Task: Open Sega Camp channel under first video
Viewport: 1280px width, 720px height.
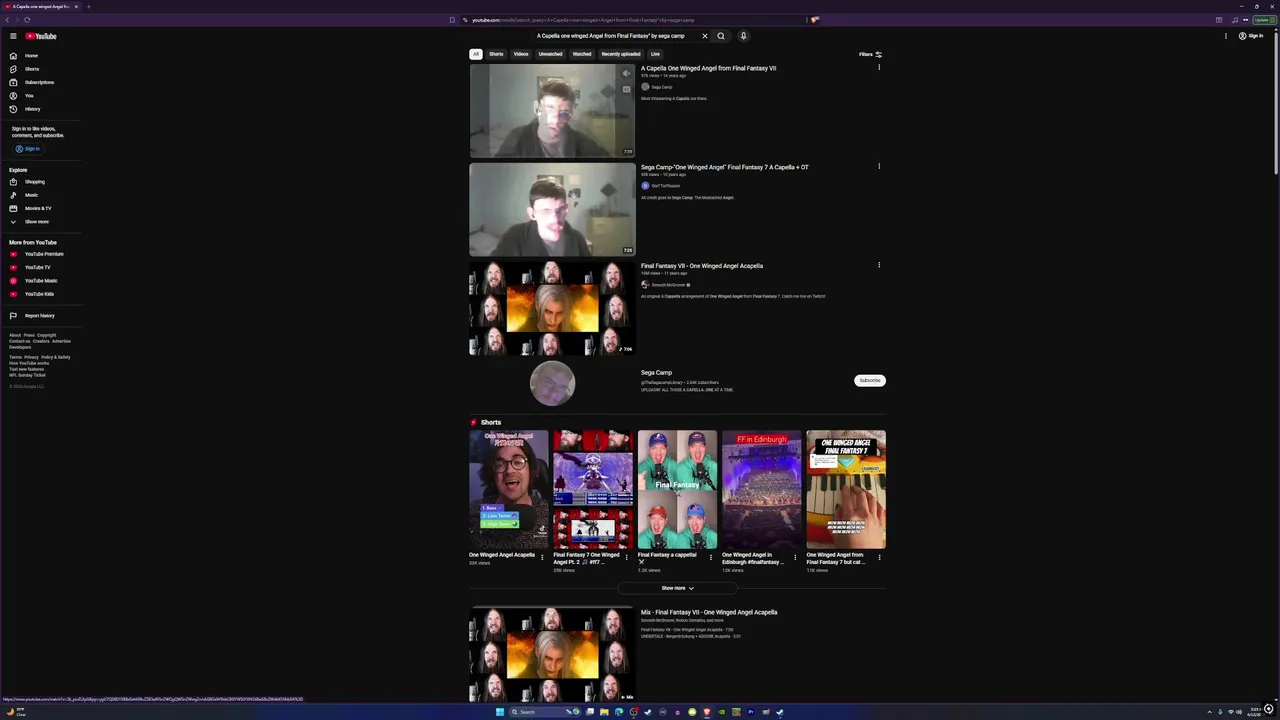Action: tap(661, 87)
